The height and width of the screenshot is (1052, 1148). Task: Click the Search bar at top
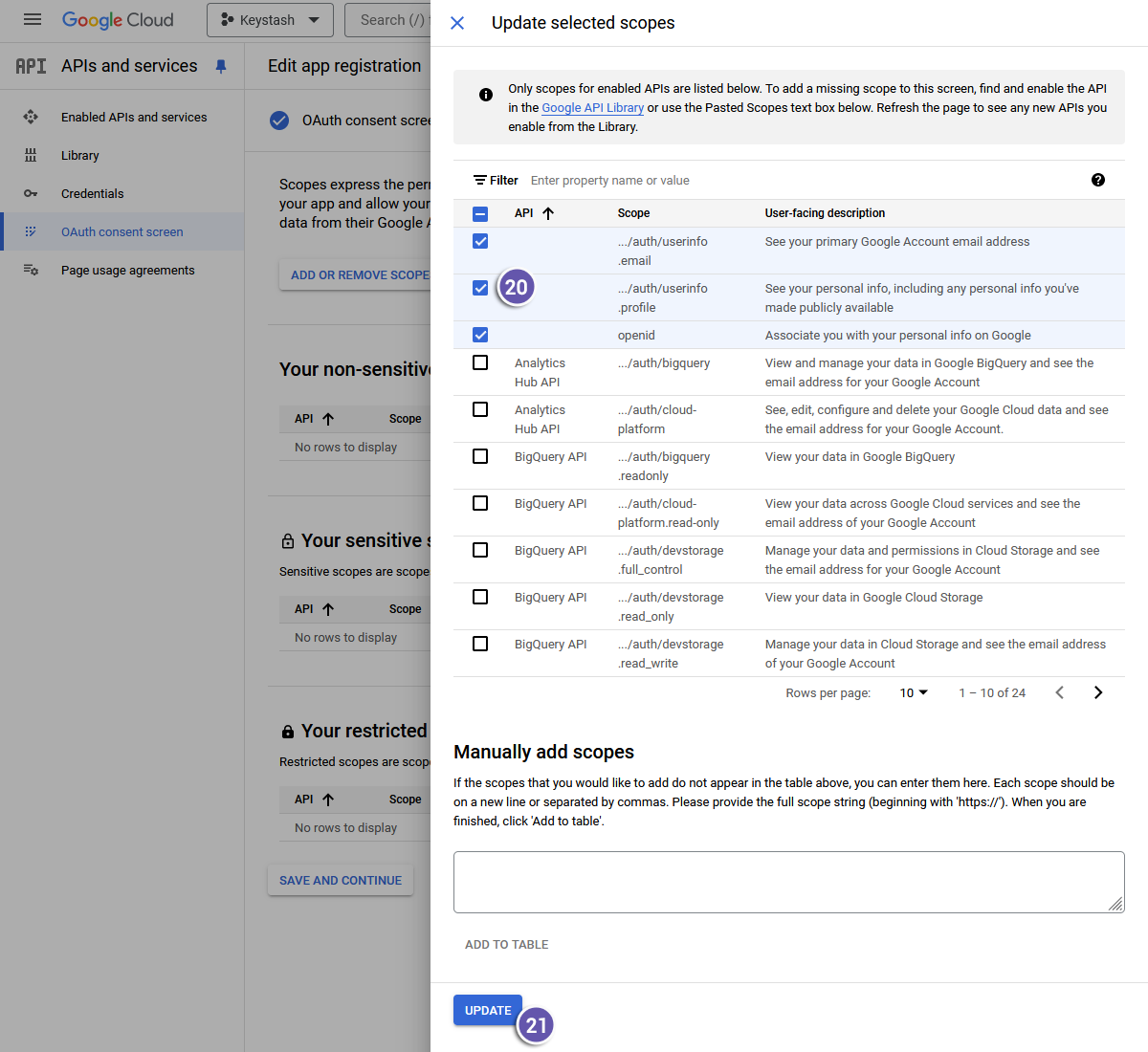[388, 20]
